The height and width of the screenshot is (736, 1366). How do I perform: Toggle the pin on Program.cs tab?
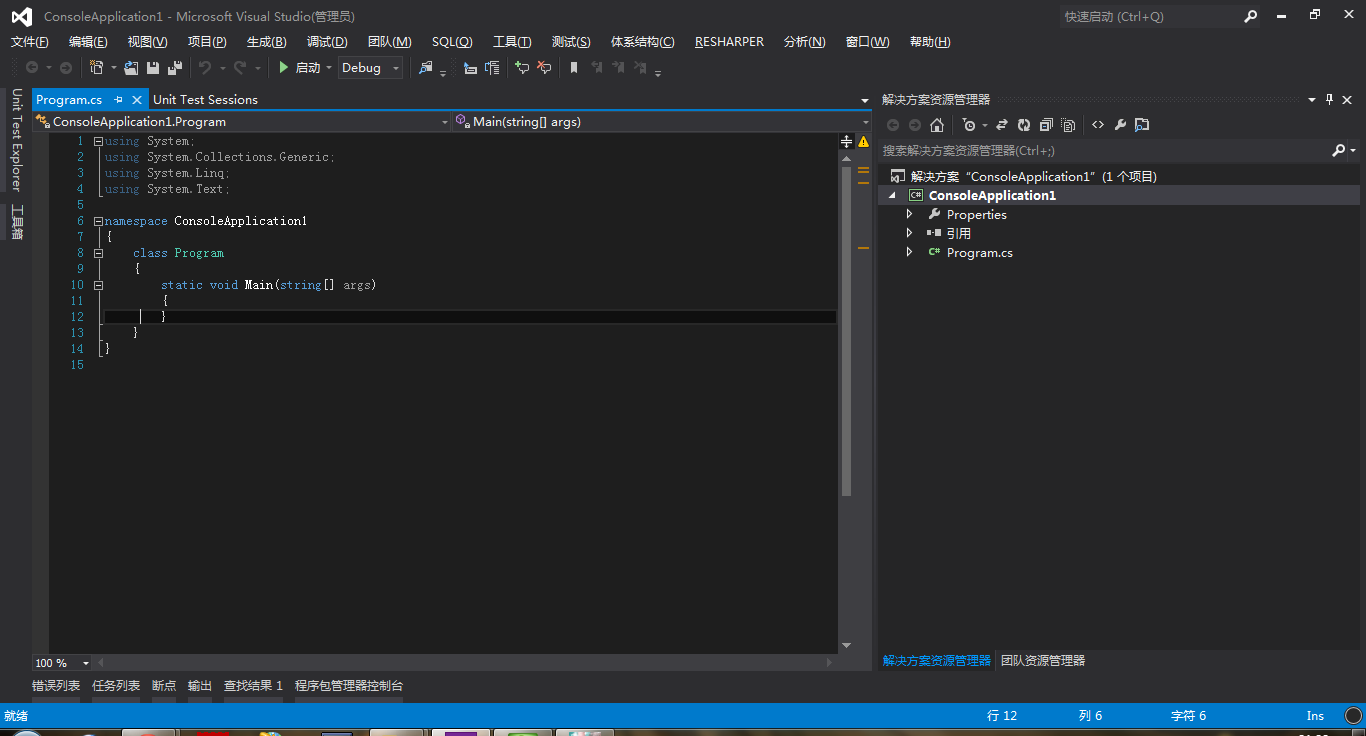click(118, 100)
